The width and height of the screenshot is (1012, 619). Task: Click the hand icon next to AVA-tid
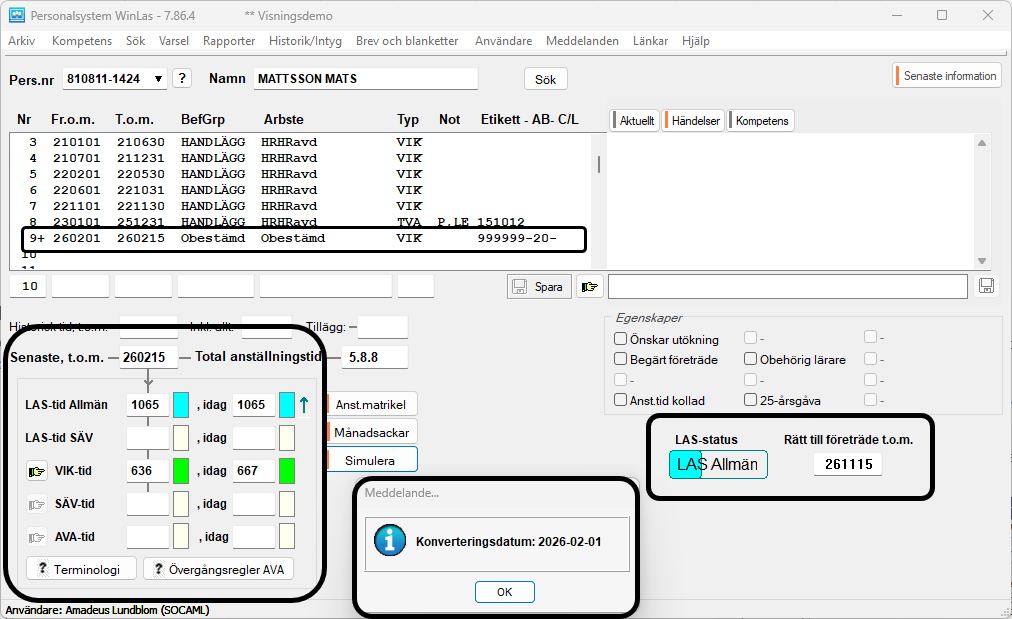pos(37,537)
